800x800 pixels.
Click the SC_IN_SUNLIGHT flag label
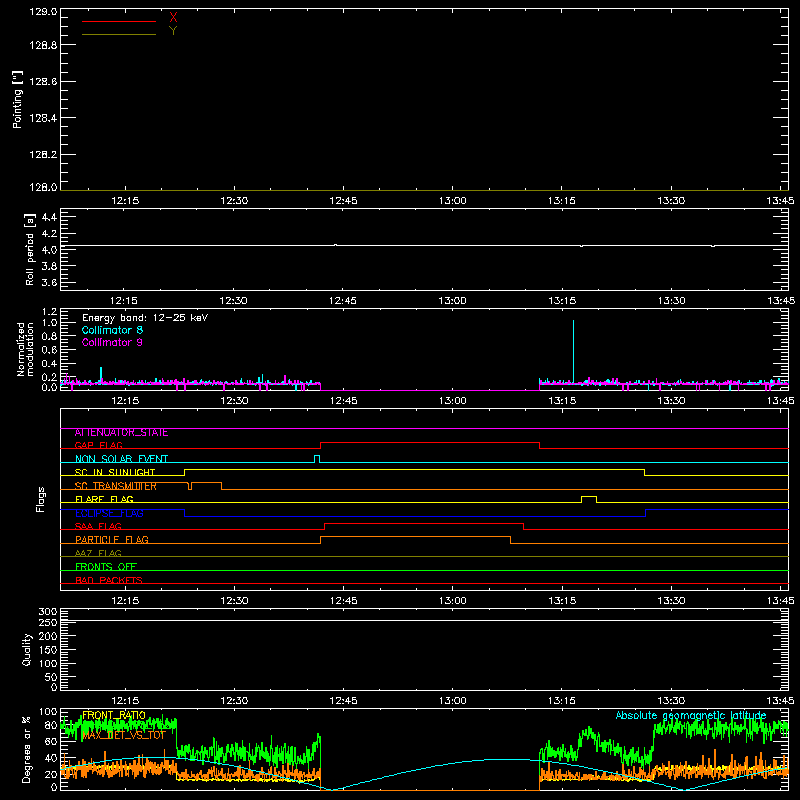pos(115,473)
